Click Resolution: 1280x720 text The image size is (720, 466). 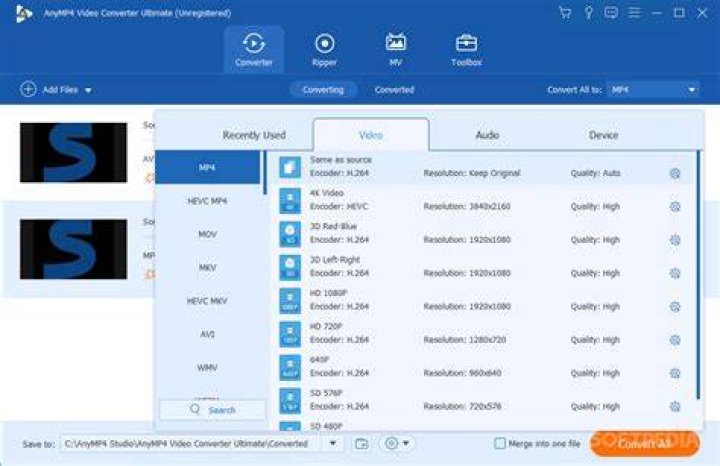point(464,340)
